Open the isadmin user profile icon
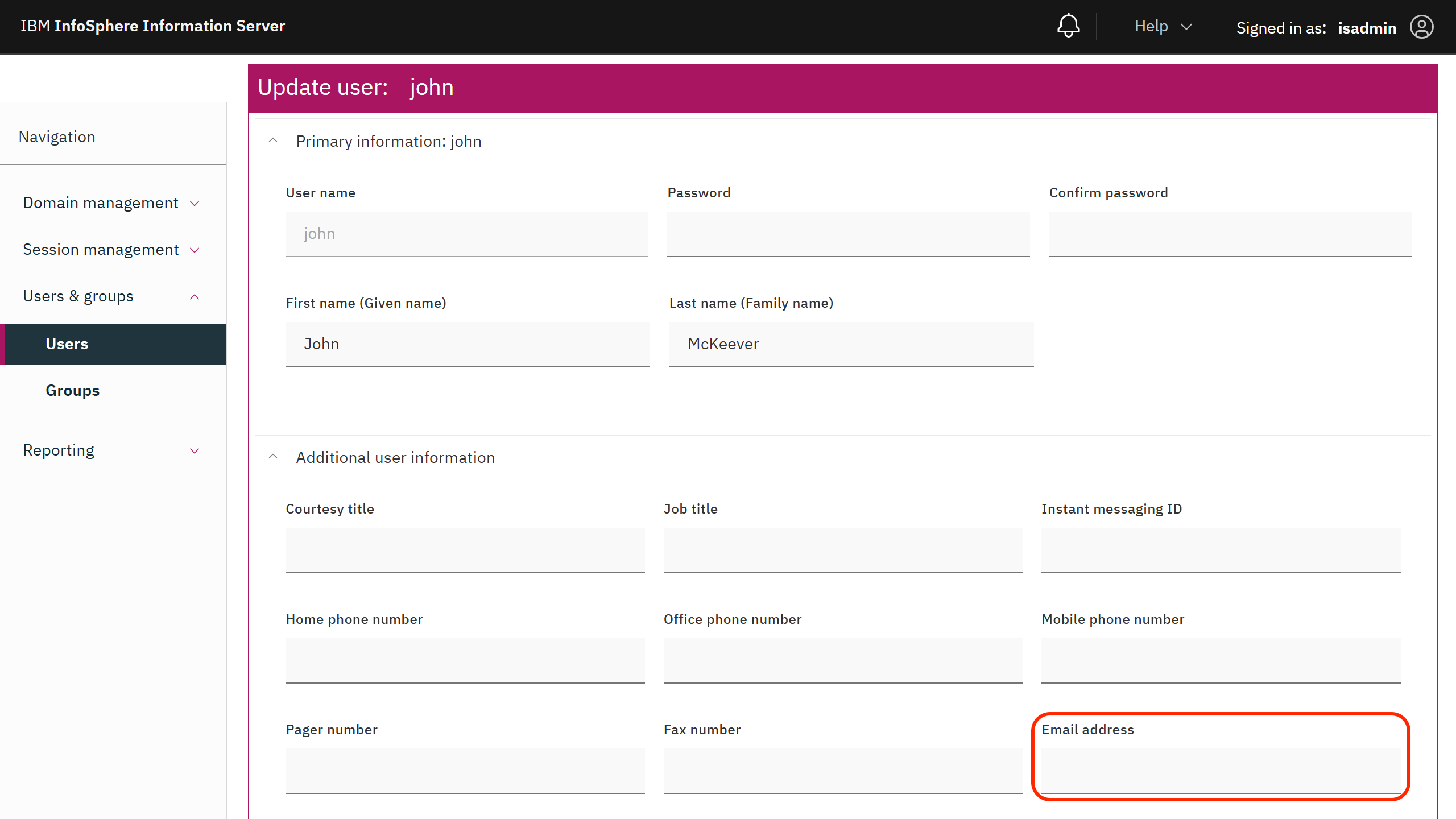1456x819 pixels. 1421,27
